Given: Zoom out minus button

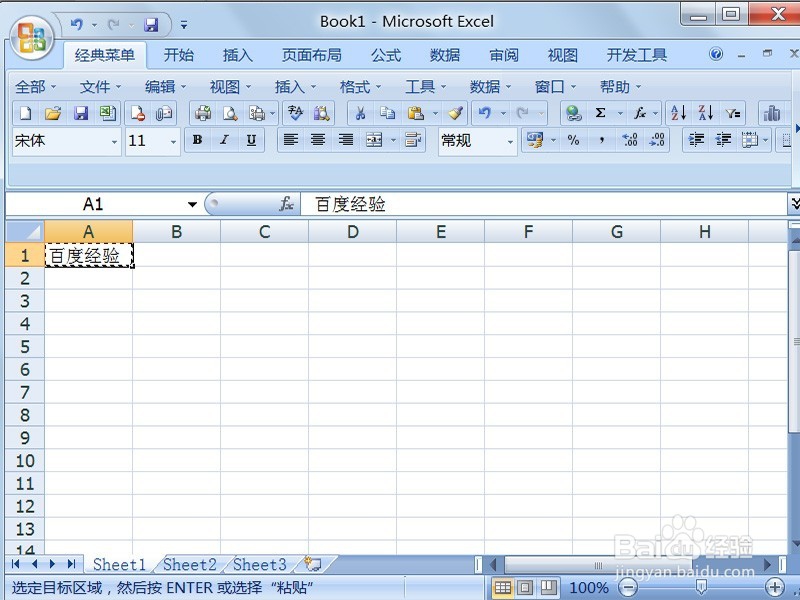Looking at the screenshot, I should point(628,588).
